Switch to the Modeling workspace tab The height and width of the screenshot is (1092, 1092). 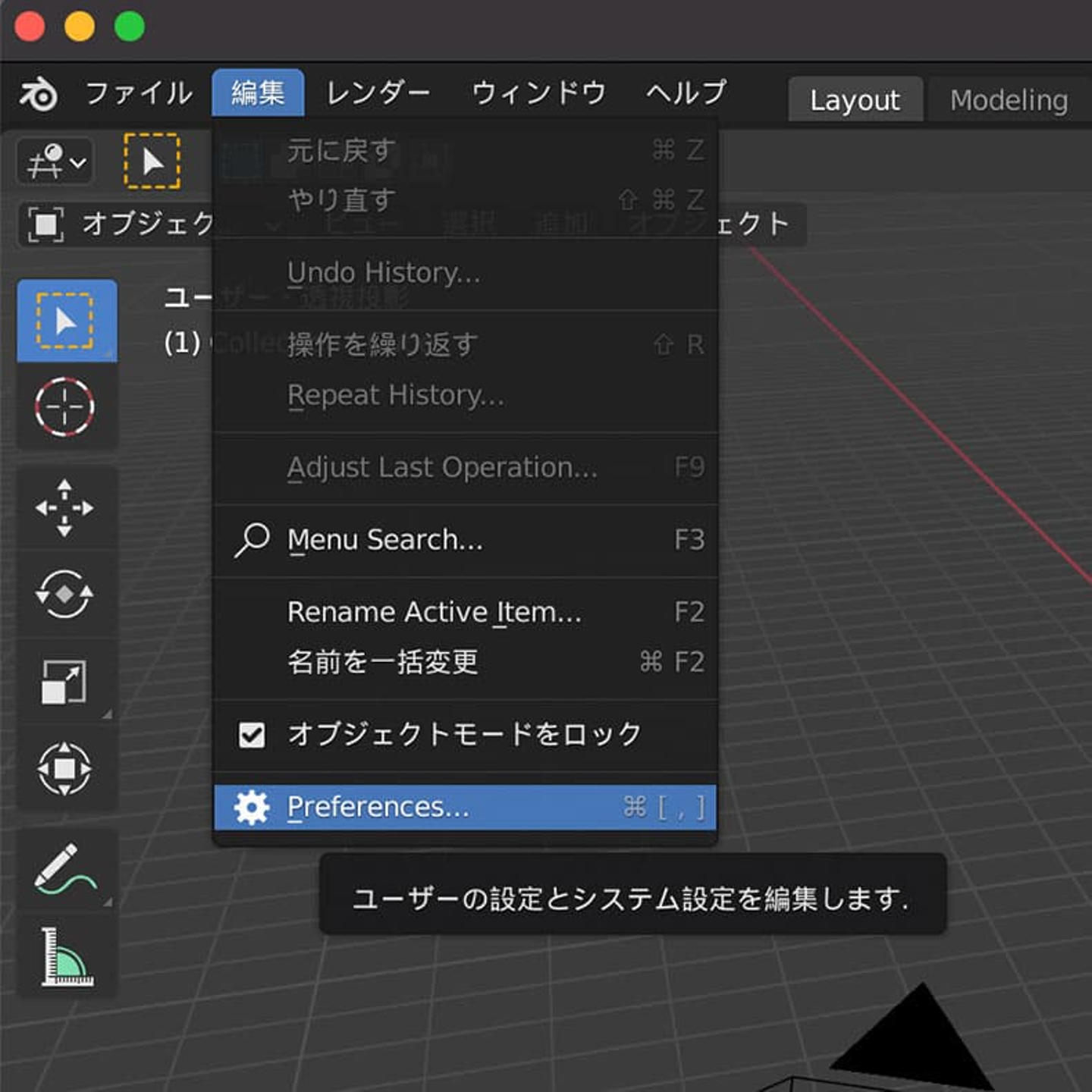pos(1009,99)
